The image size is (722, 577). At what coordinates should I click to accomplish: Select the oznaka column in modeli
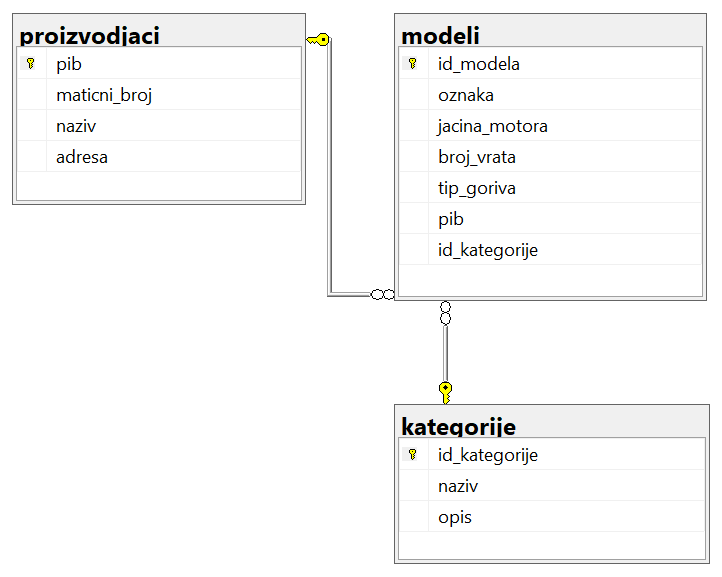pyautogui.click(x=550, y=95)
